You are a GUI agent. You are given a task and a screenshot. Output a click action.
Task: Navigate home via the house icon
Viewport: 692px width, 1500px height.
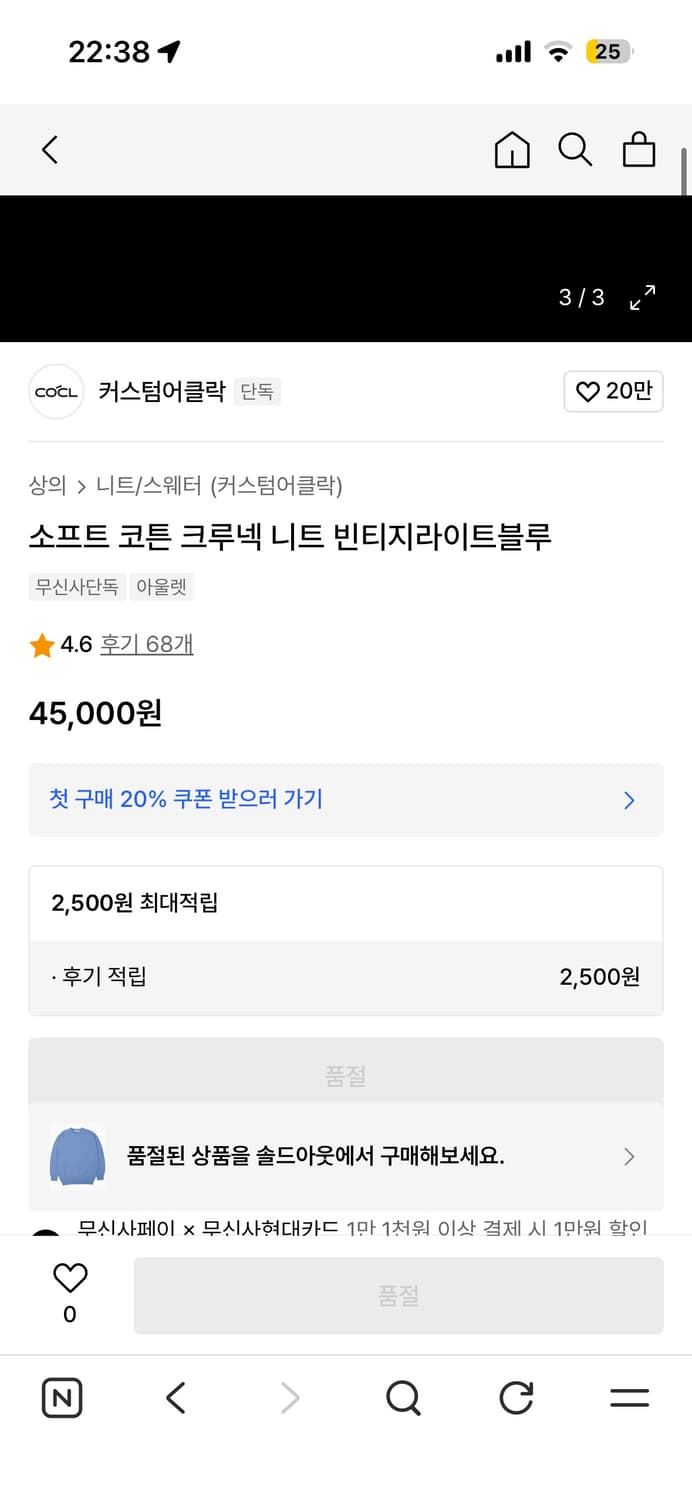(x=512, y=150)
